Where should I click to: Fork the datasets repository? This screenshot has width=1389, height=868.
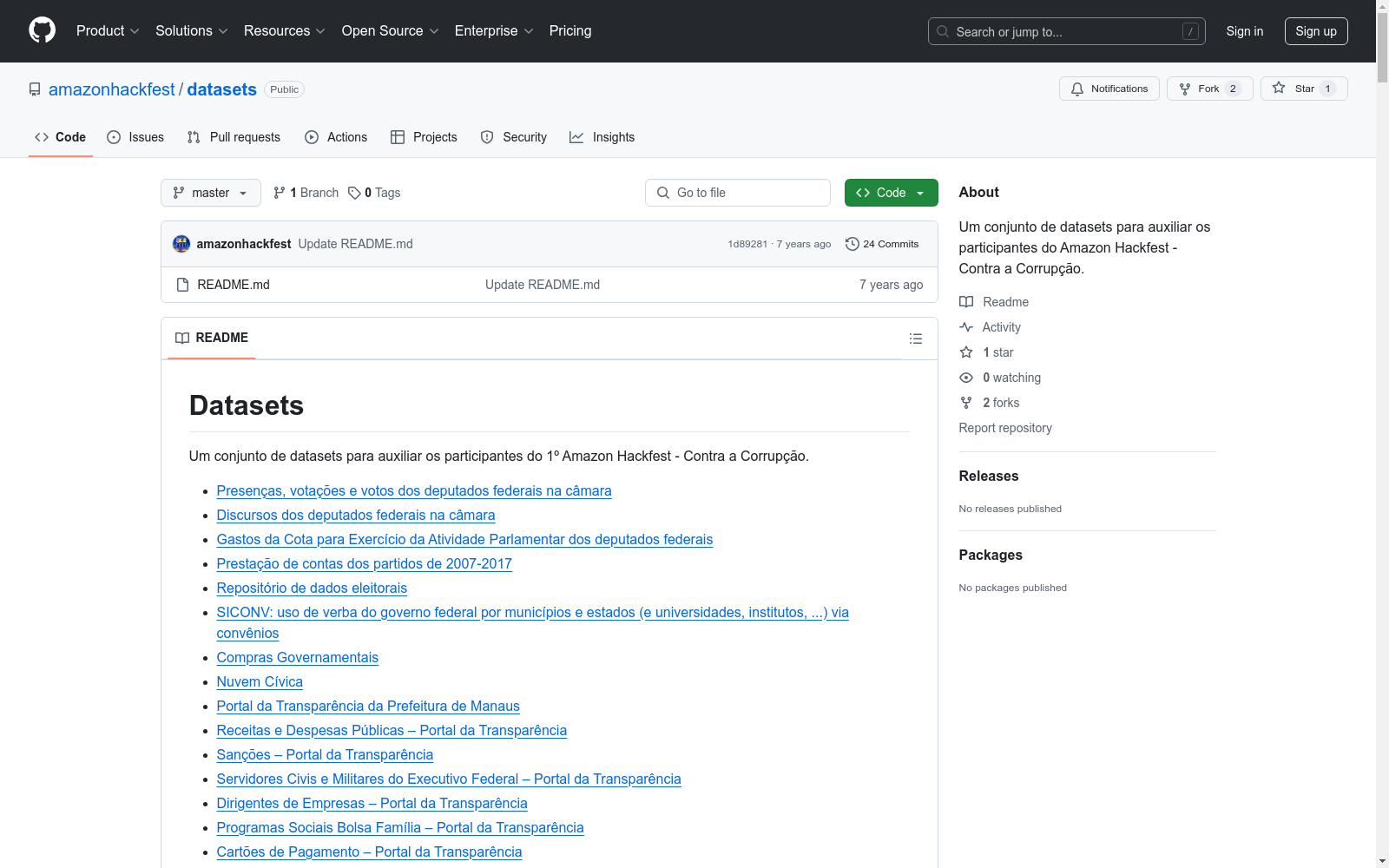pos(1210,89)
